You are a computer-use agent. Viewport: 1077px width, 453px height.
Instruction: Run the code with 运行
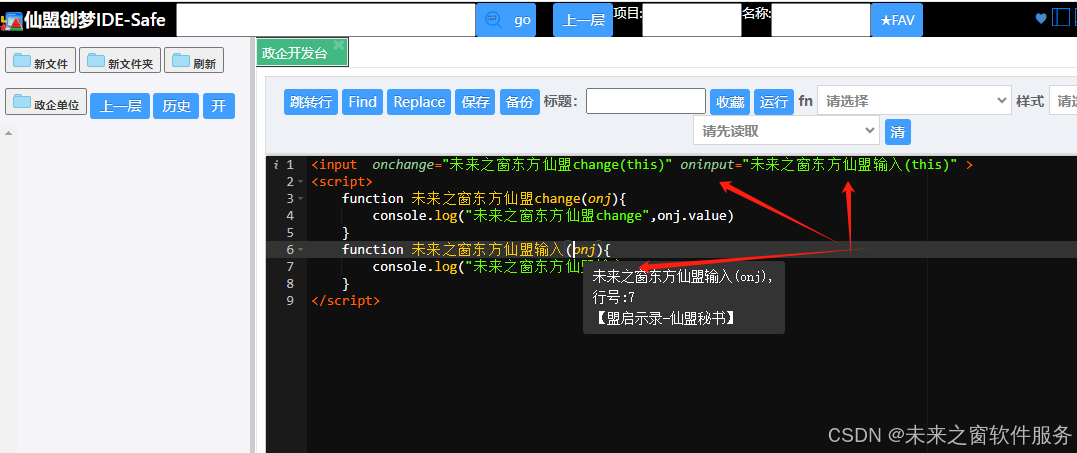(x=774, y=102)
